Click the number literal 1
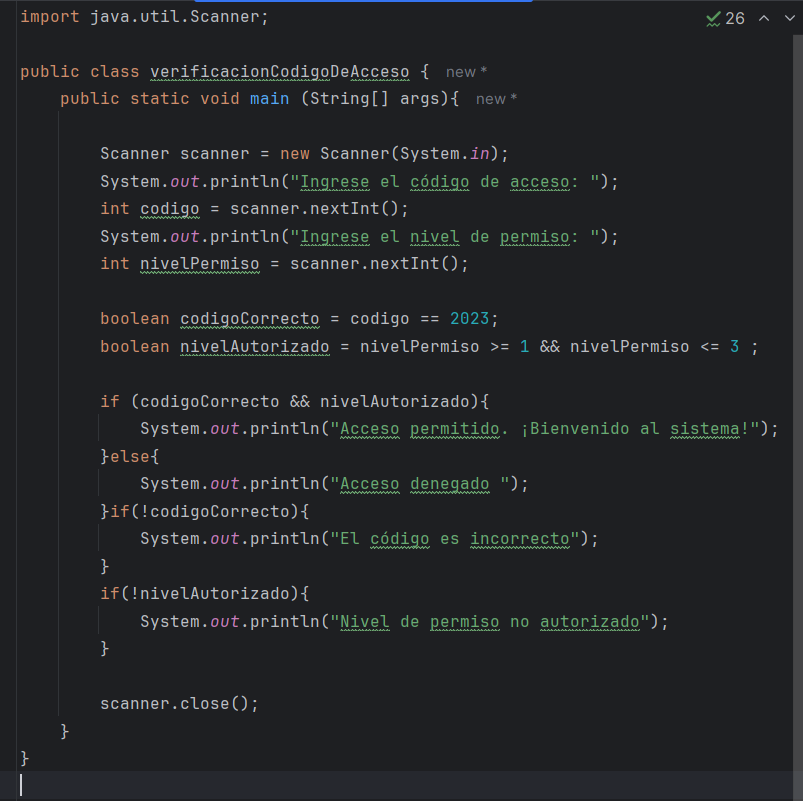The height and width of the screenshot is (801, 803). [524, 347]
